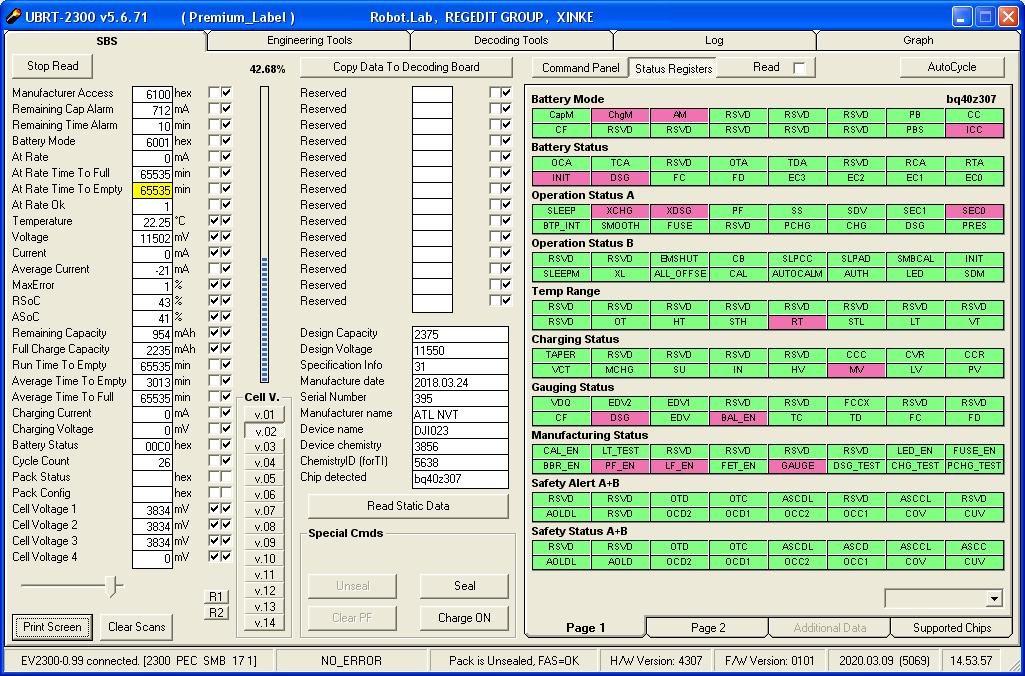Turn Charge ON
1025x676 pixels.
(x=464, y=618)
